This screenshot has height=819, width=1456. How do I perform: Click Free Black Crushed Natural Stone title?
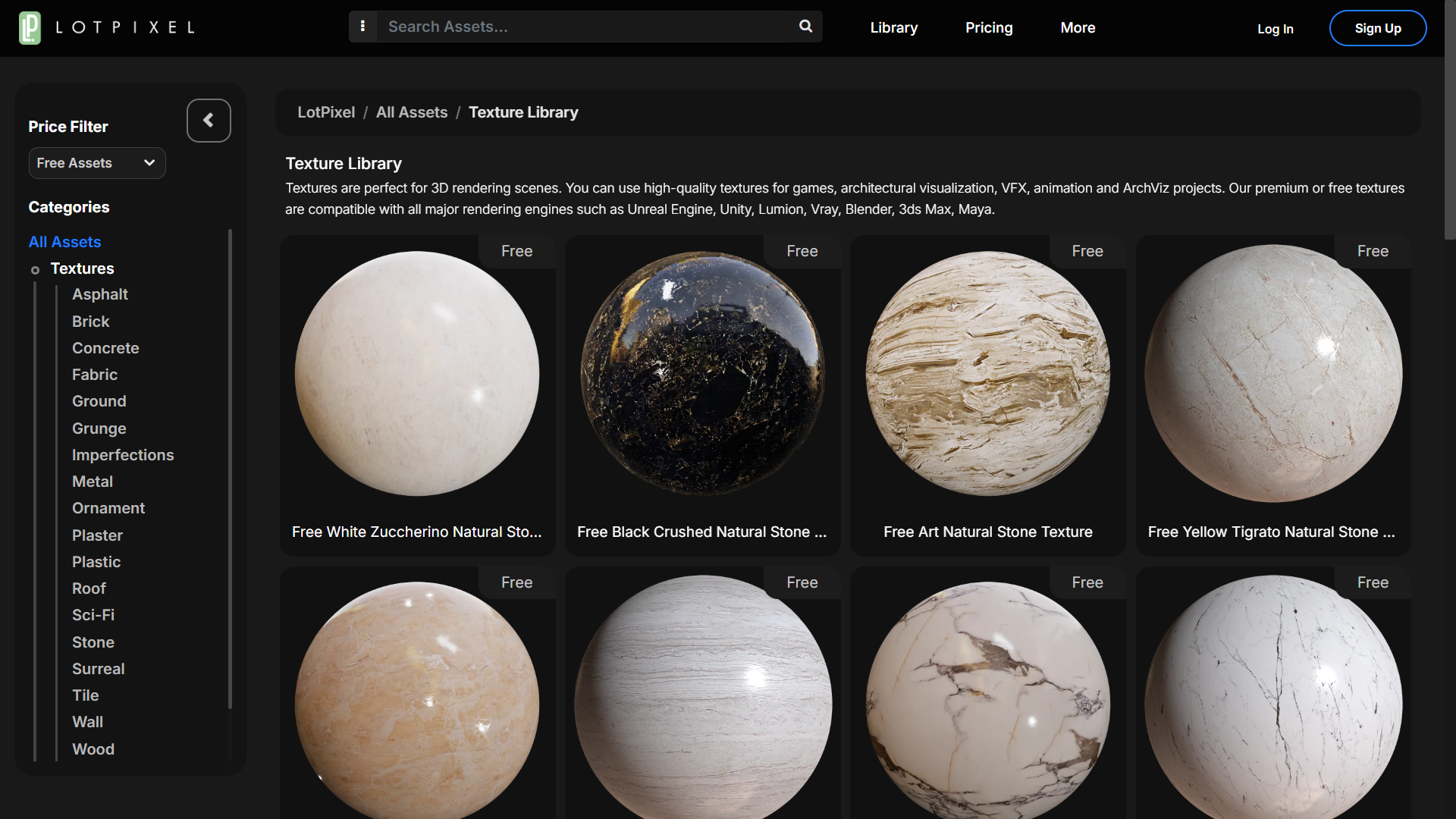702,532
